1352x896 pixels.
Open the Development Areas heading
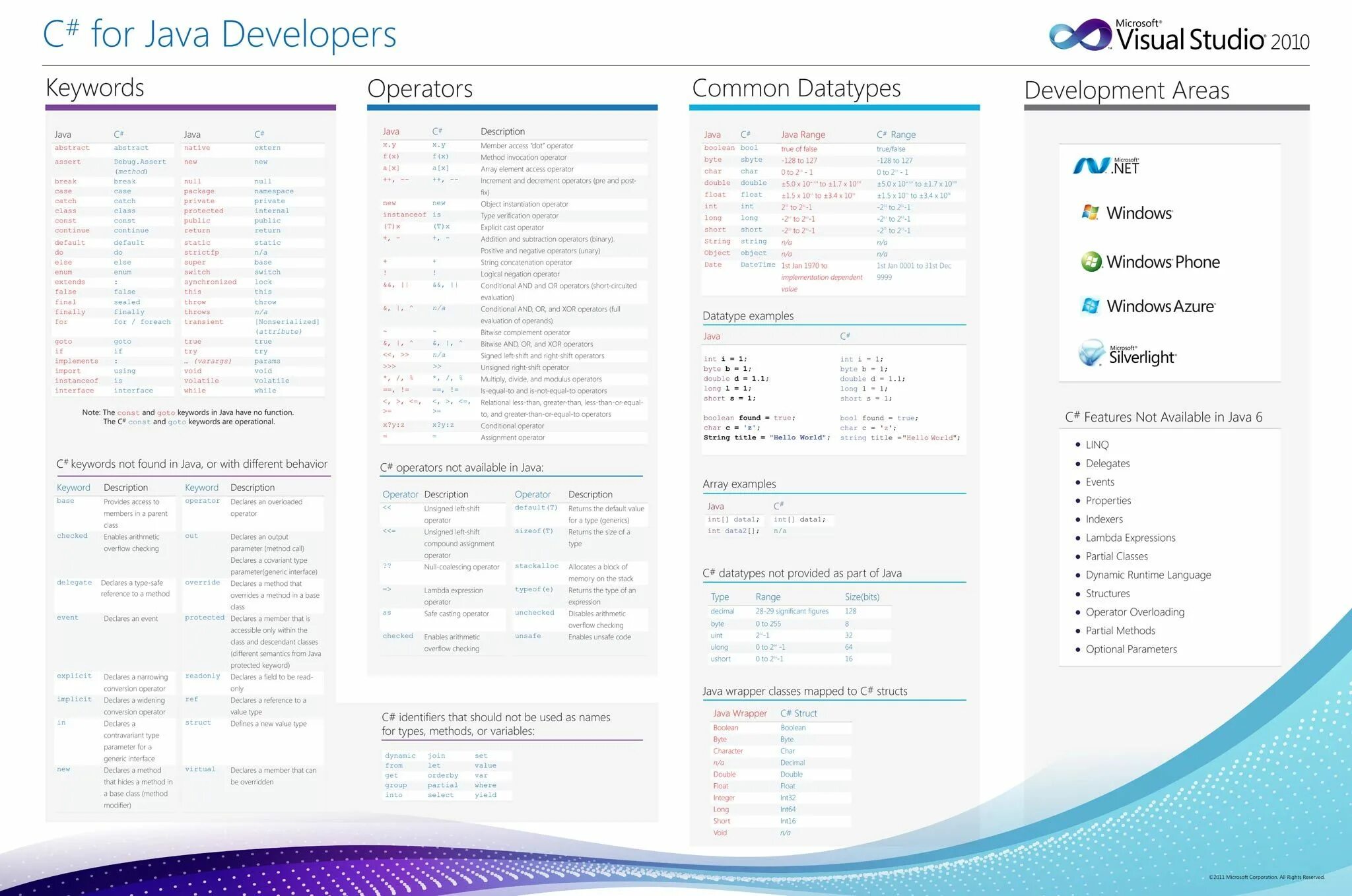tap(1127, 90)
